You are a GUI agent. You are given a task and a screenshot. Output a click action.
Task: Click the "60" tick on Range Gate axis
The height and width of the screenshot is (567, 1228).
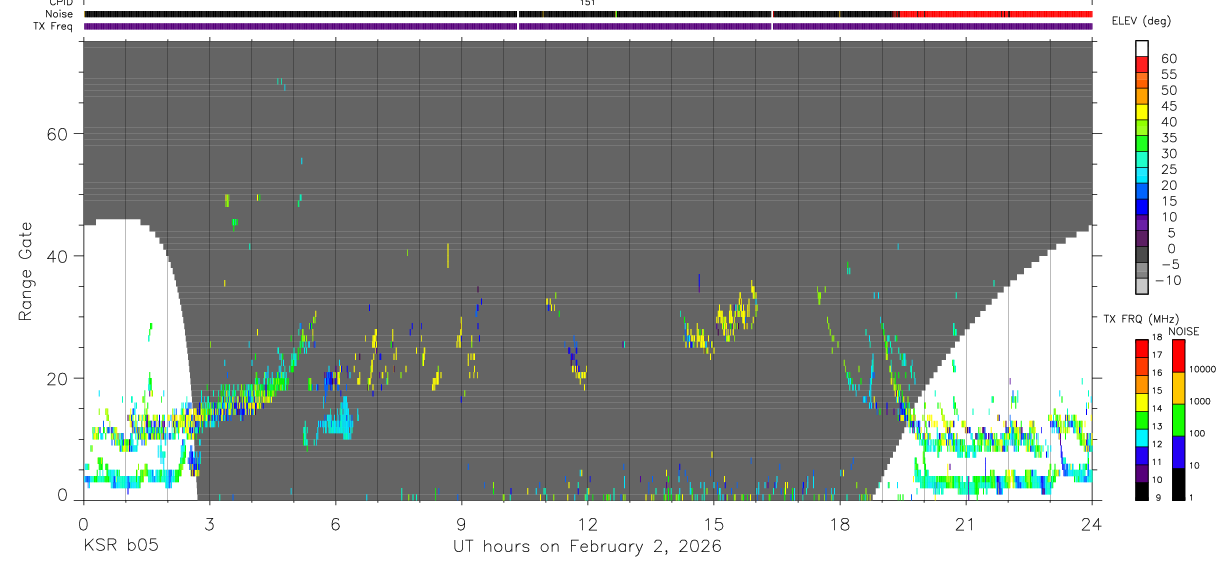tap(59, 134)
